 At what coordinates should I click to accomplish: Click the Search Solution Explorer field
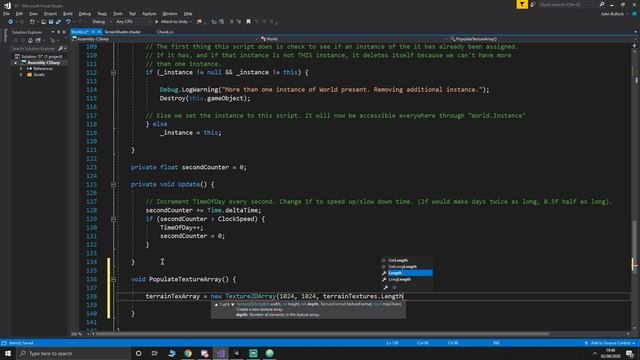(34, 49)
